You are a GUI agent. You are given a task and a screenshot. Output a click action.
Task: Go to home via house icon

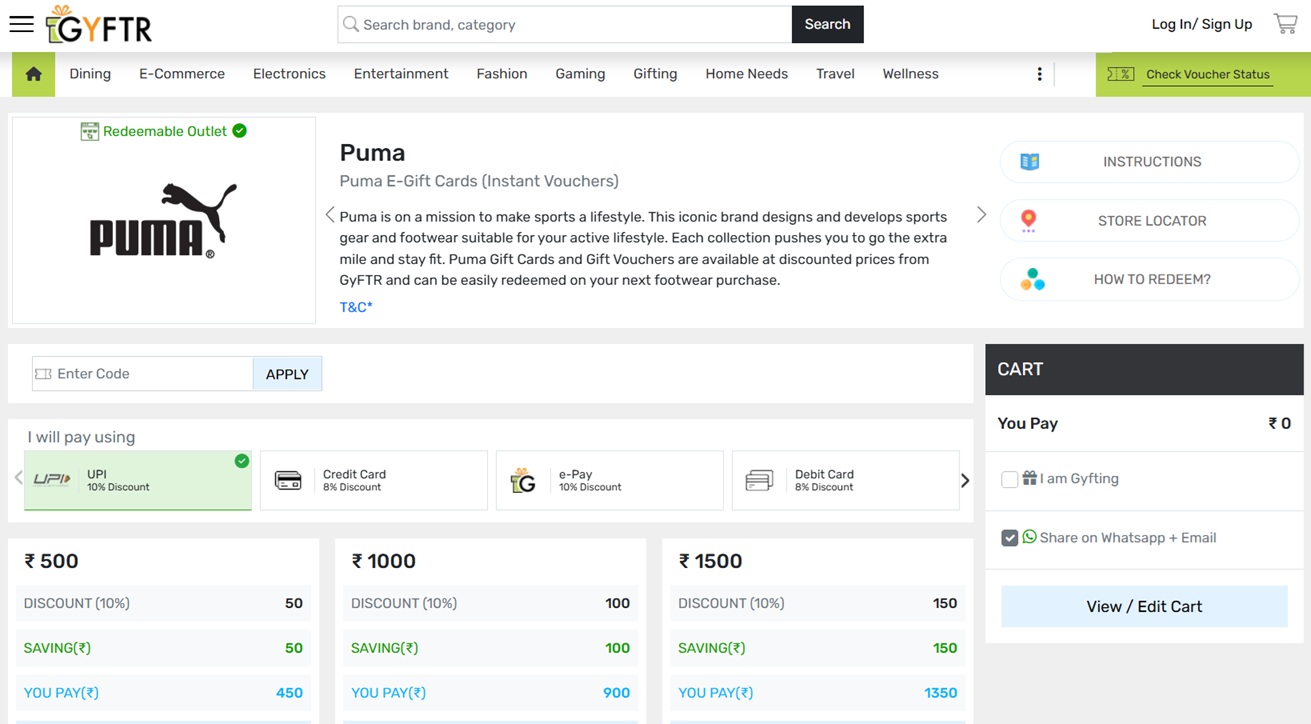tap(34, 74)
